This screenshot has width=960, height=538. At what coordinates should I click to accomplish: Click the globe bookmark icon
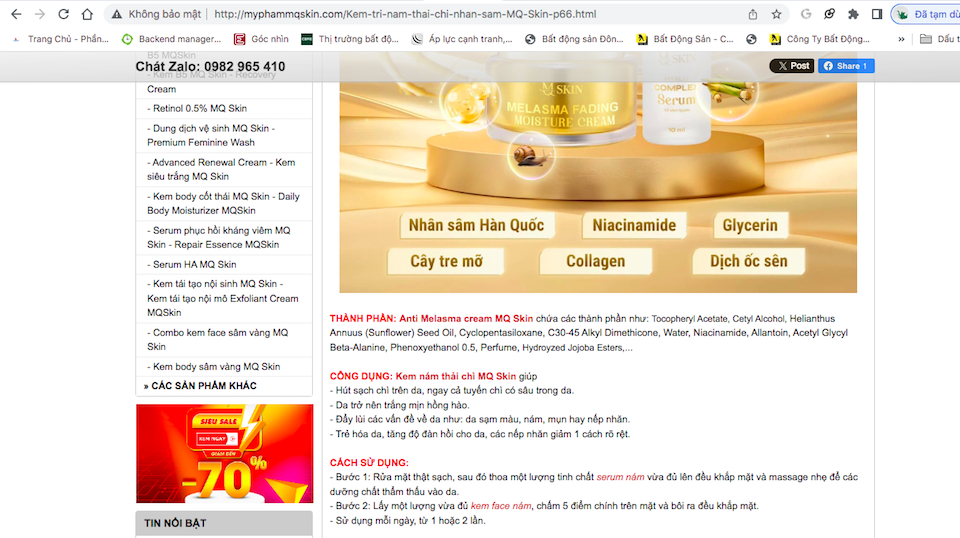pos(751,39)
